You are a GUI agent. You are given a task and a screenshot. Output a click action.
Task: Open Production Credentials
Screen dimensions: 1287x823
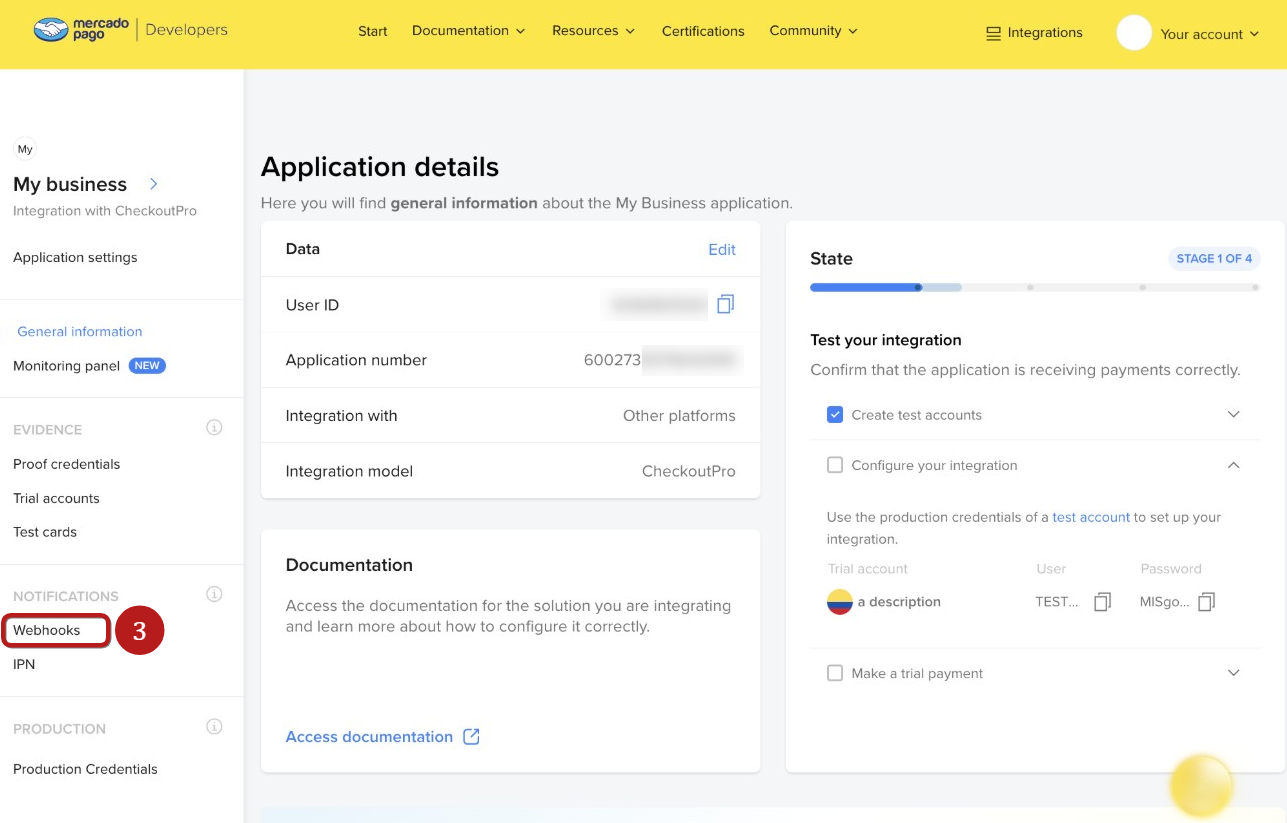pyautogui.click(x=85, y=769)
